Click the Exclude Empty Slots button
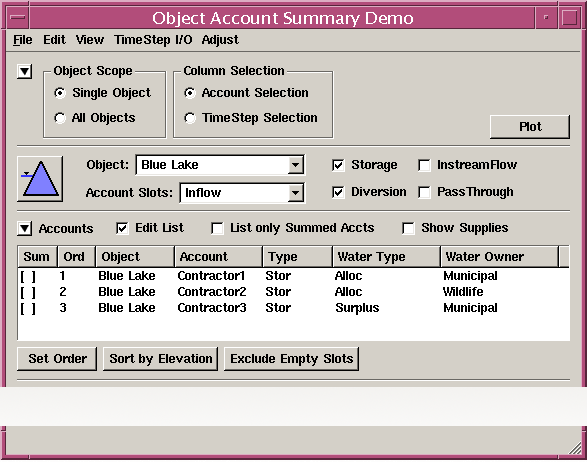 292,359
